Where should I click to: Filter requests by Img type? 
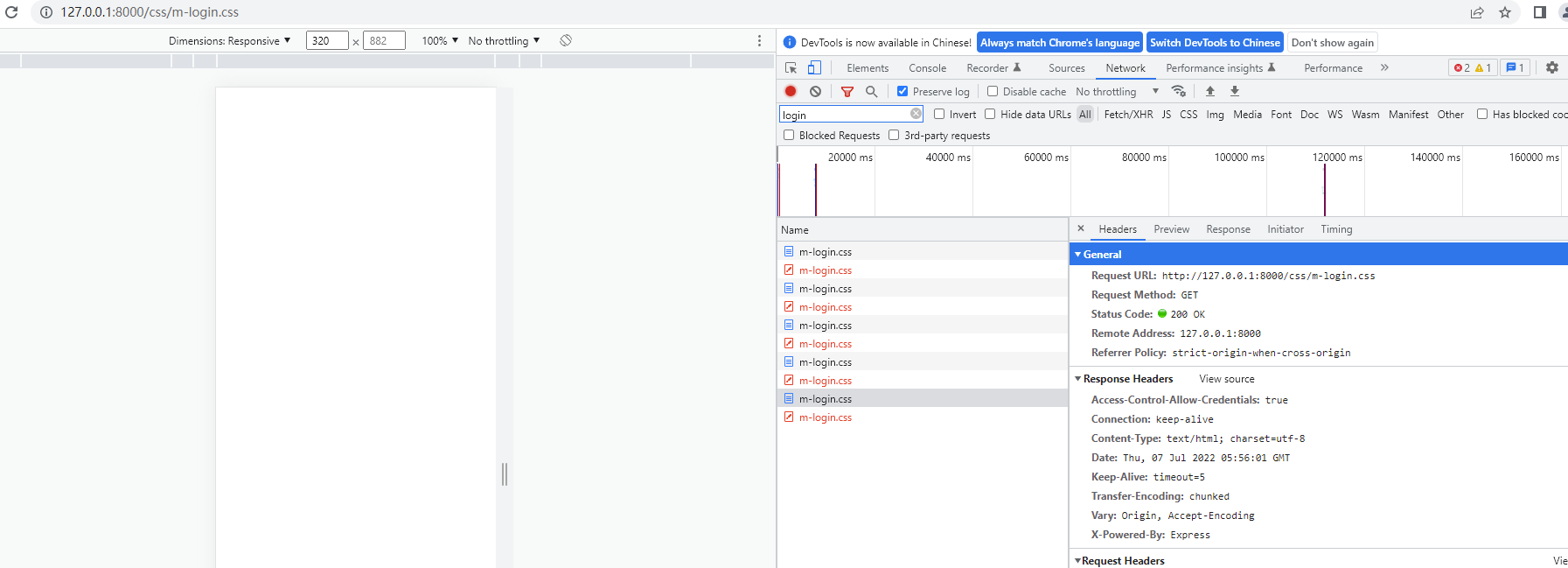(1215, 114)
